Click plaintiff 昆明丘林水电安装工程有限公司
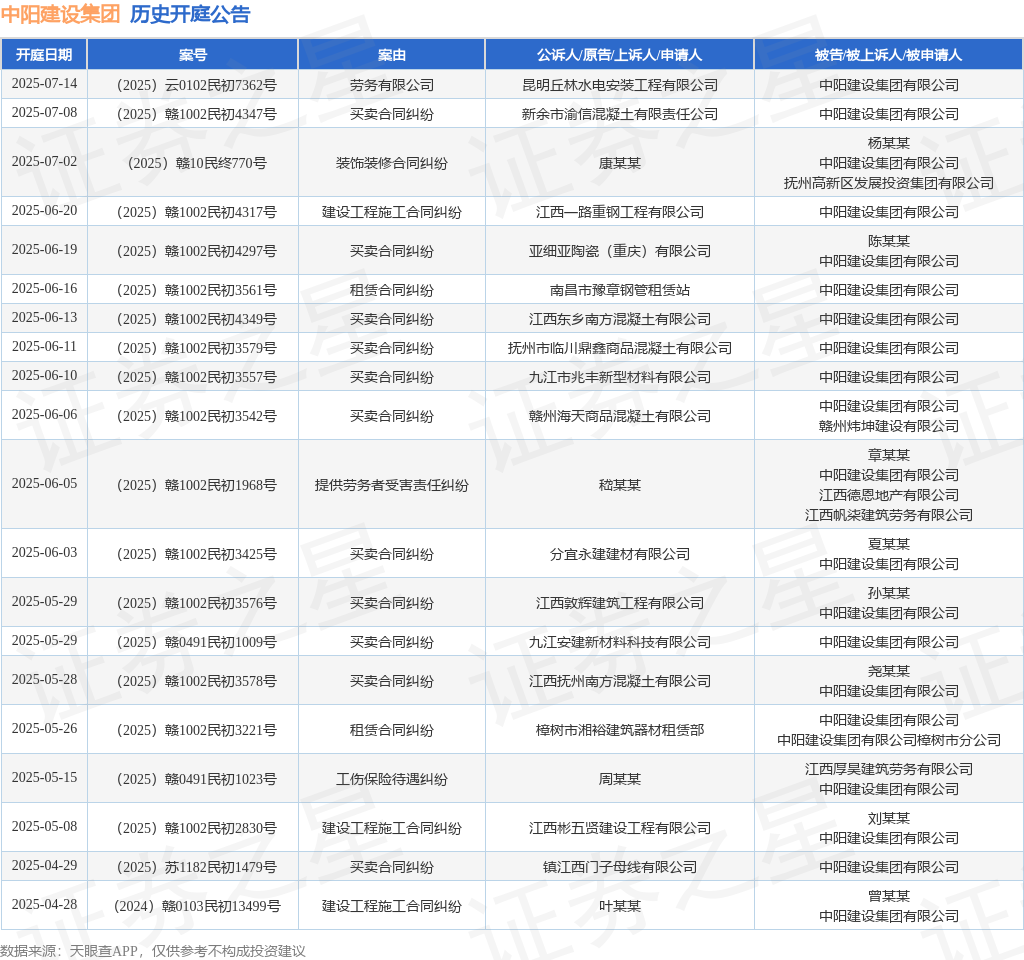The width and height of the screenshot is (1024, 960). 620,85
